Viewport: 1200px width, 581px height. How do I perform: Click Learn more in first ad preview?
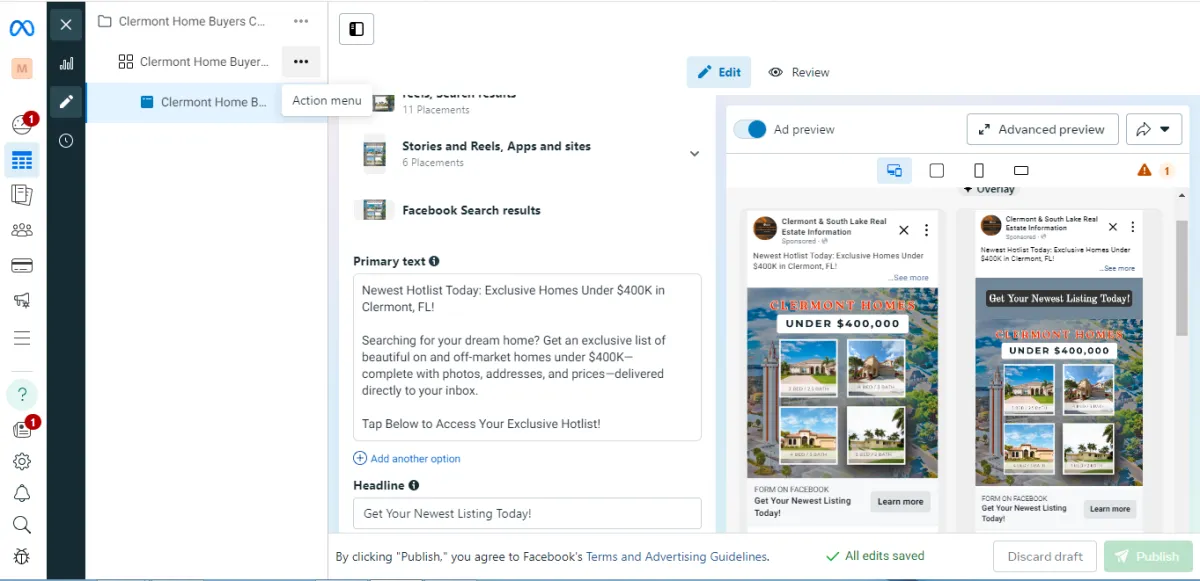pos(900,501)
